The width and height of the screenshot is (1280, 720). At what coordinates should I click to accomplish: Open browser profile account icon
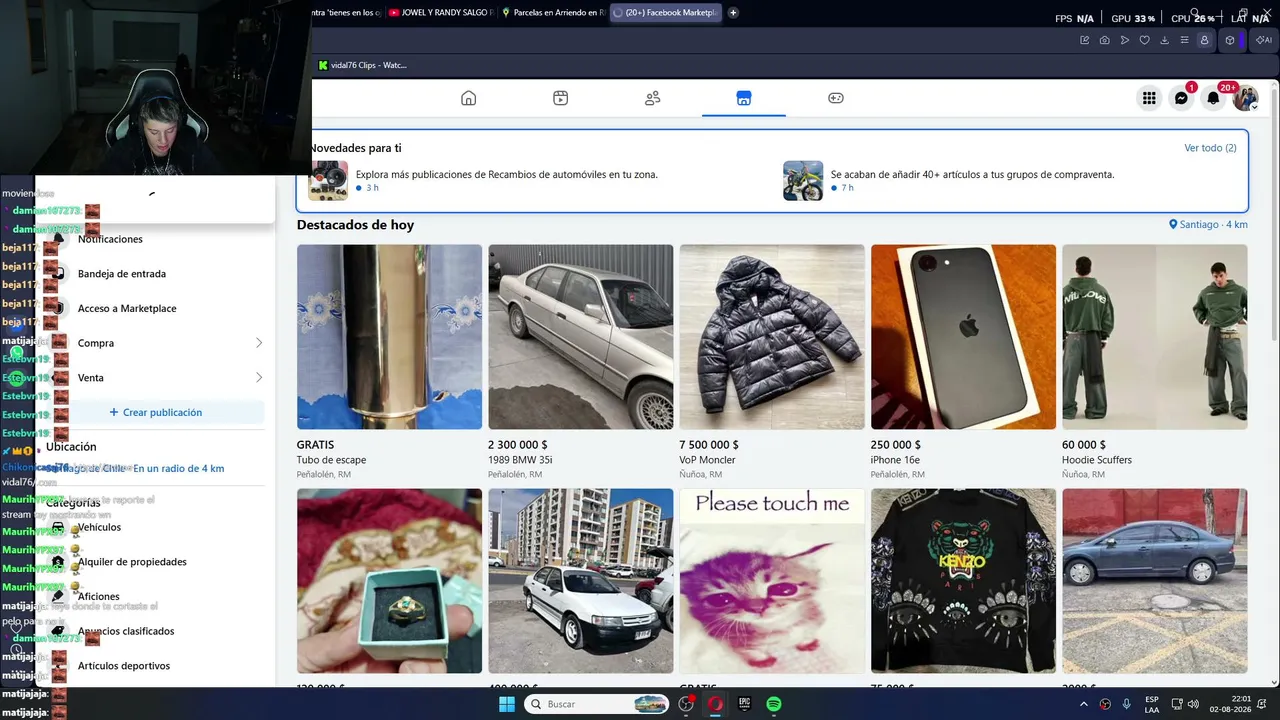pos(1204,40)
